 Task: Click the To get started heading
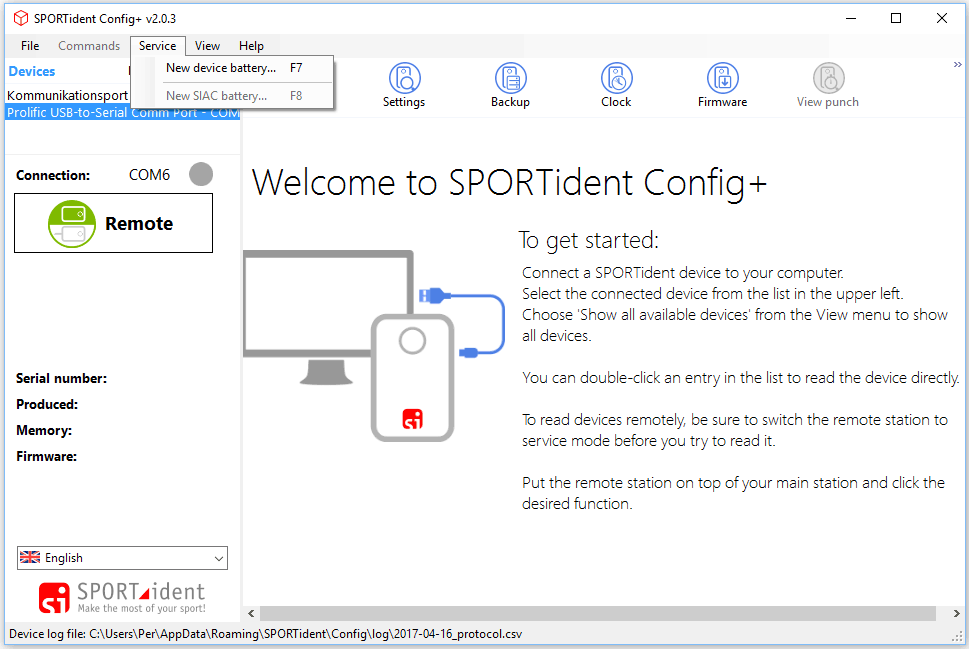click(589, 240)
